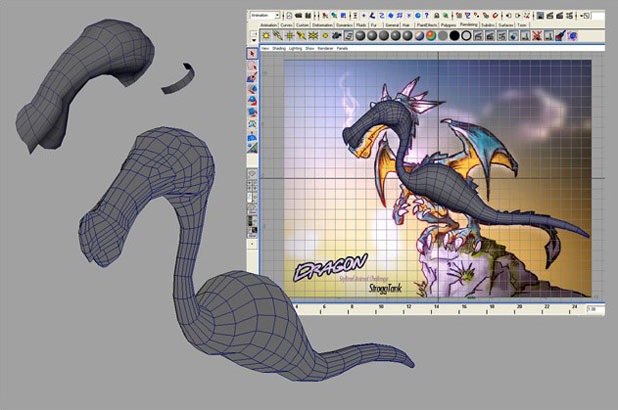Open the PaintEffects shelf tab
The image size is (618, 410).
[x=427, y=25]
